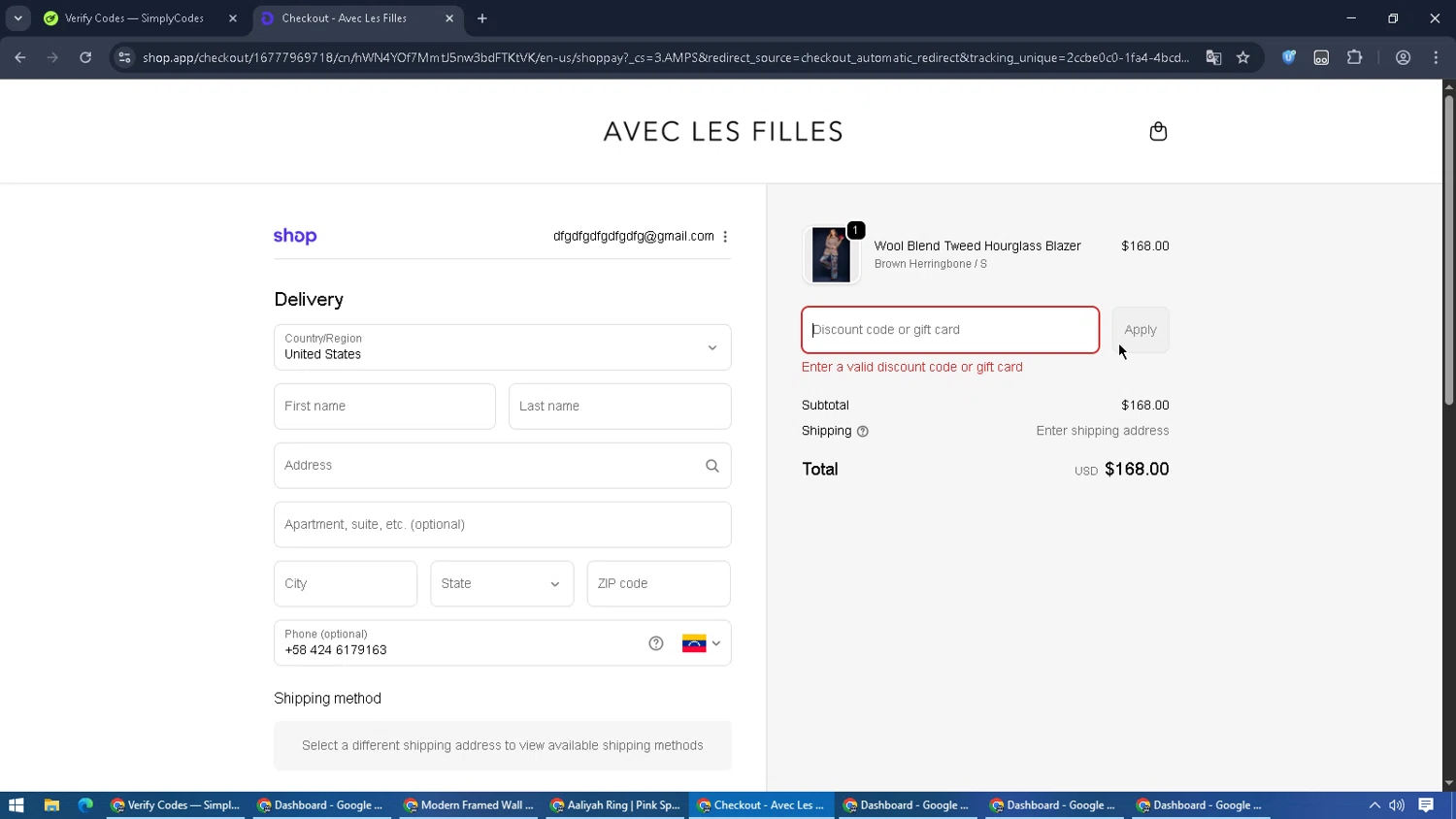Click the browser URL address bar
1456x819 pixels.
tap(665, 57)
